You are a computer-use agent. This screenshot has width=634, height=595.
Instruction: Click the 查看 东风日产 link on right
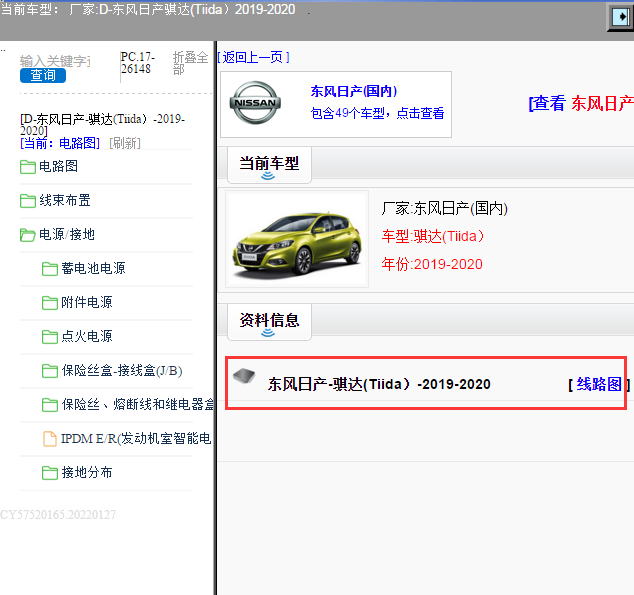[x=581, y=103]
